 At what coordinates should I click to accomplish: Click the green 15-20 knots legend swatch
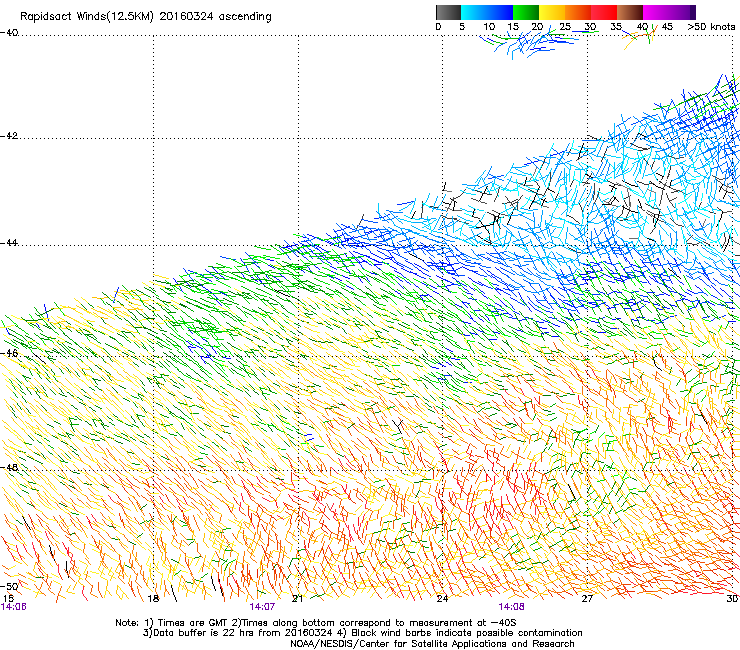526,12
